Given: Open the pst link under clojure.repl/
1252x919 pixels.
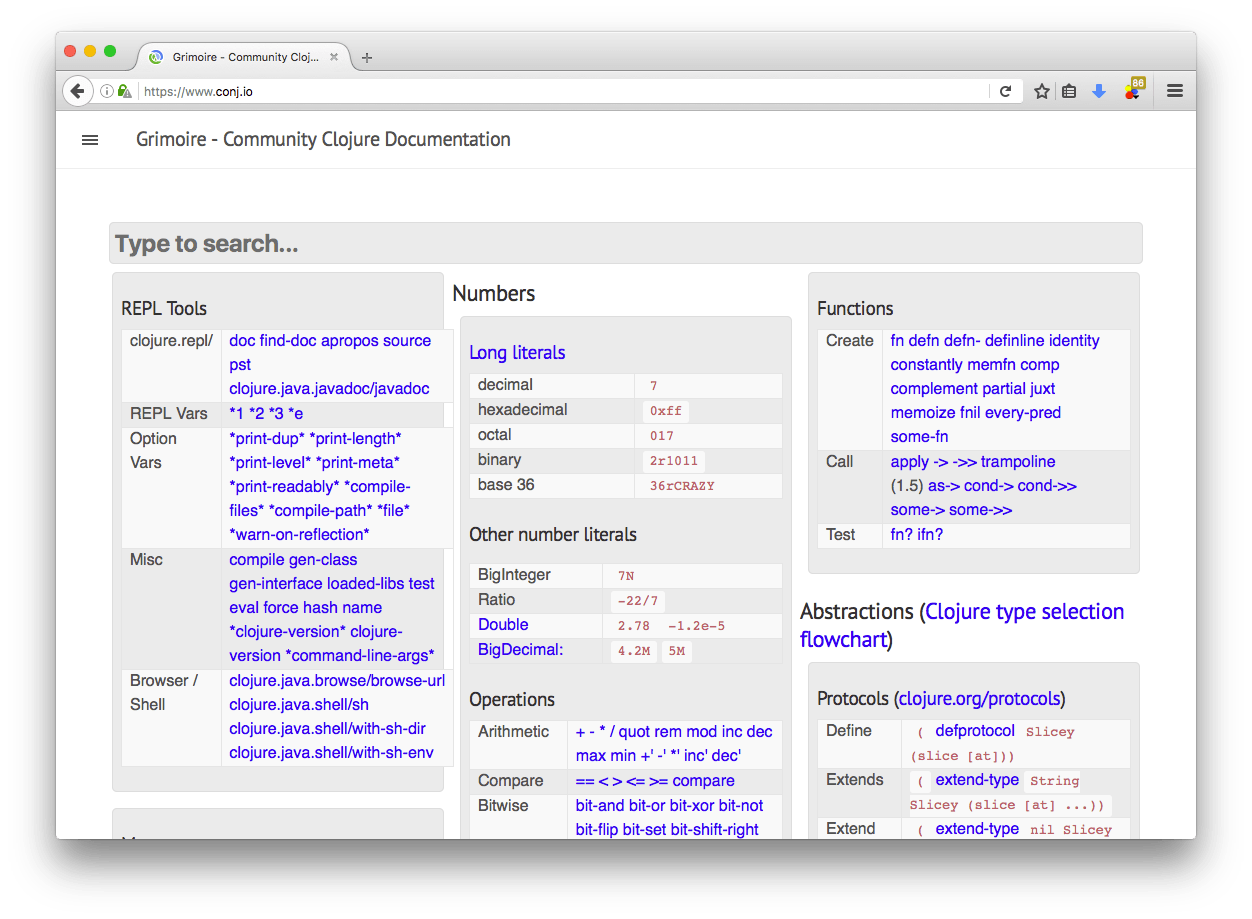Looking at the screenshot, I should click(240, 365).
